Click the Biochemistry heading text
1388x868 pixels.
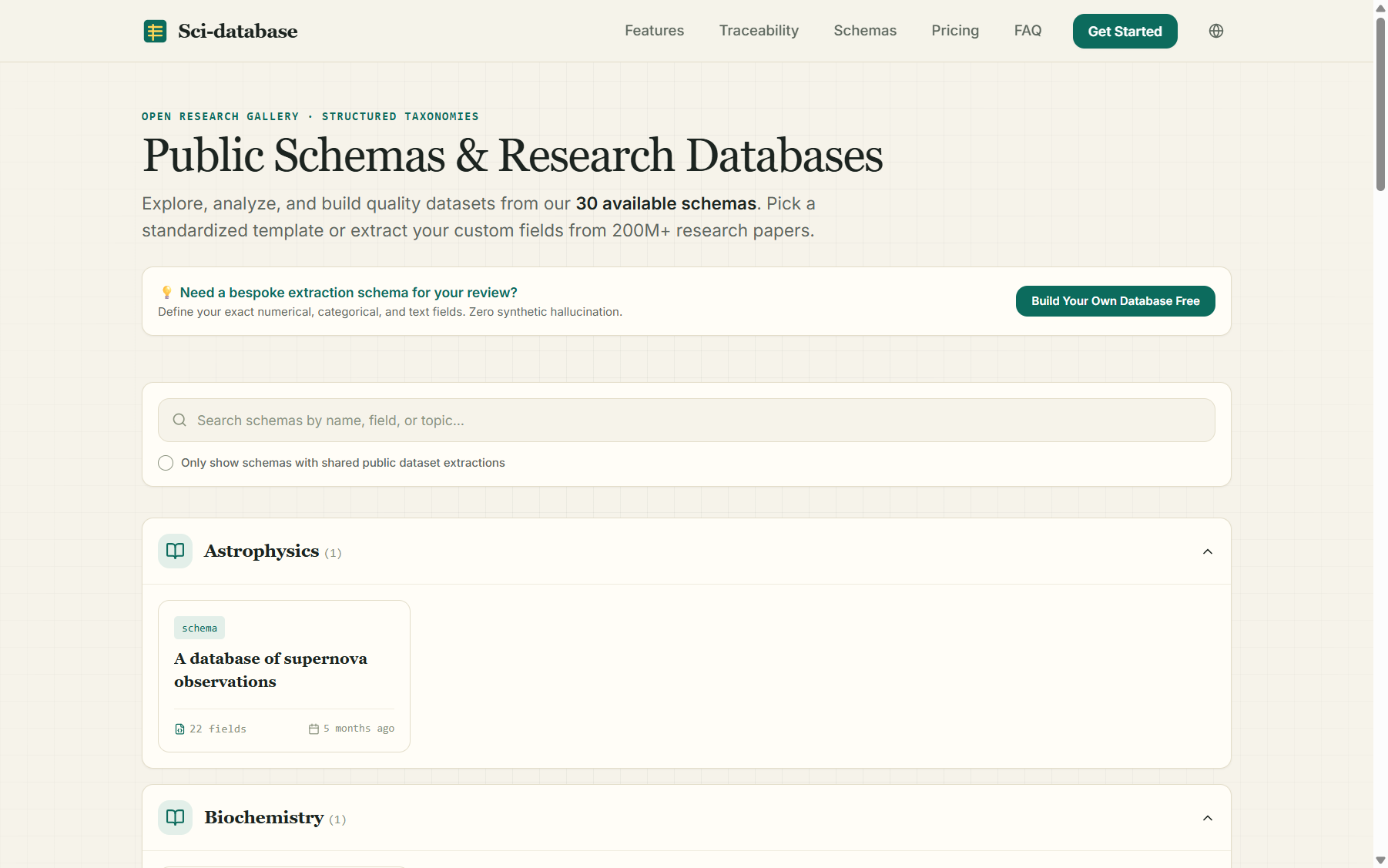click(x=263, y=818)
